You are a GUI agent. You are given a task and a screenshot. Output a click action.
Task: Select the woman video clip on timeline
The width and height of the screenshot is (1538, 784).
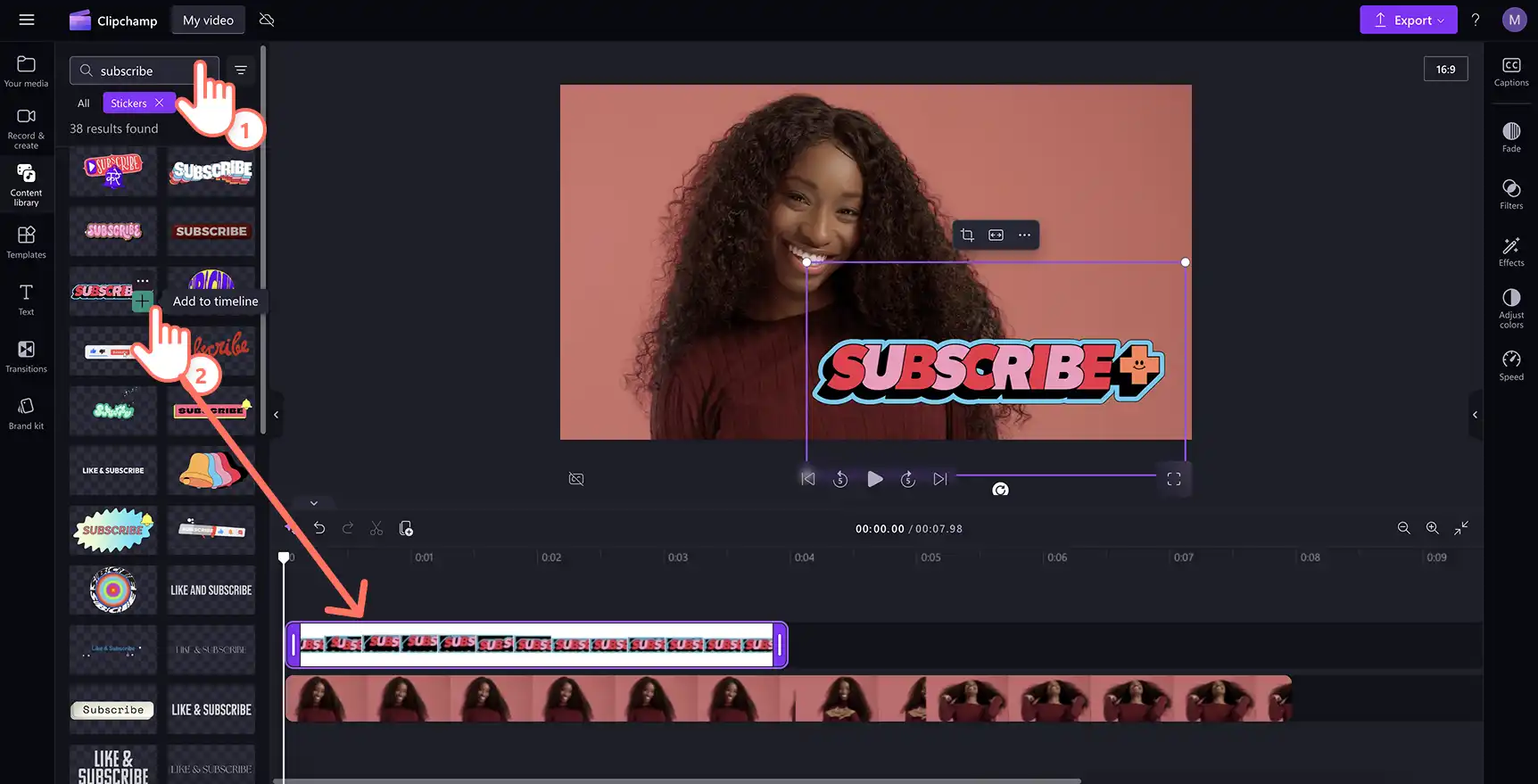789,698
